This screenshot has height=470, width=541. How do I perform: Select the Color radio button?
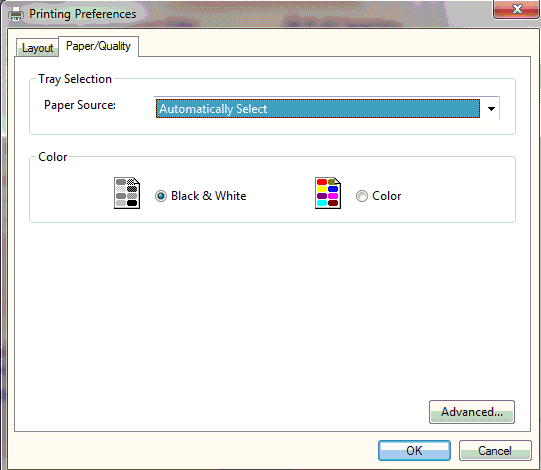[x=362, y=196]
